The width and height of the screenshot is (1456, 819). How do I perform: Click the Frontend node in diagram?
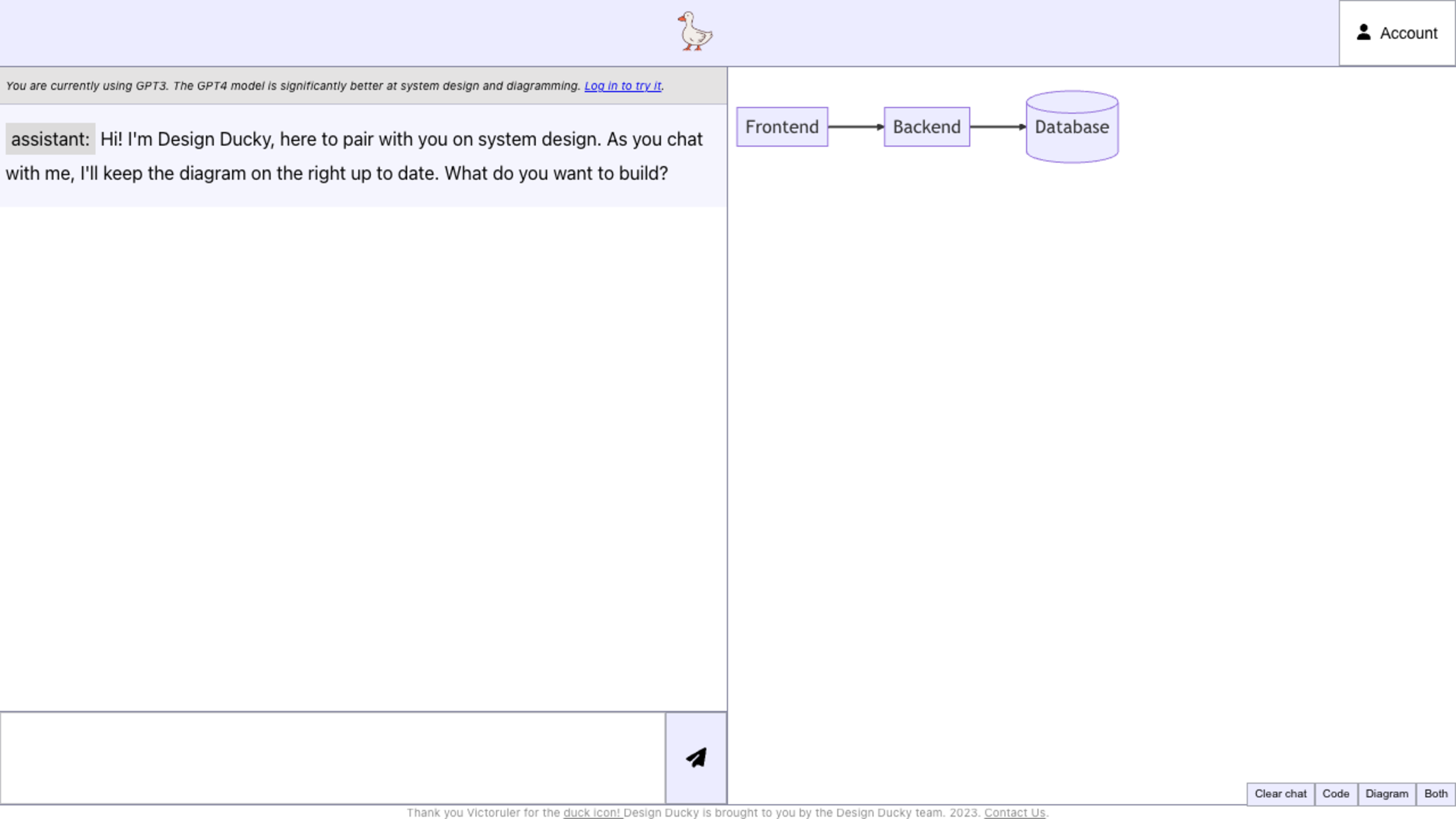click(782, 126)
